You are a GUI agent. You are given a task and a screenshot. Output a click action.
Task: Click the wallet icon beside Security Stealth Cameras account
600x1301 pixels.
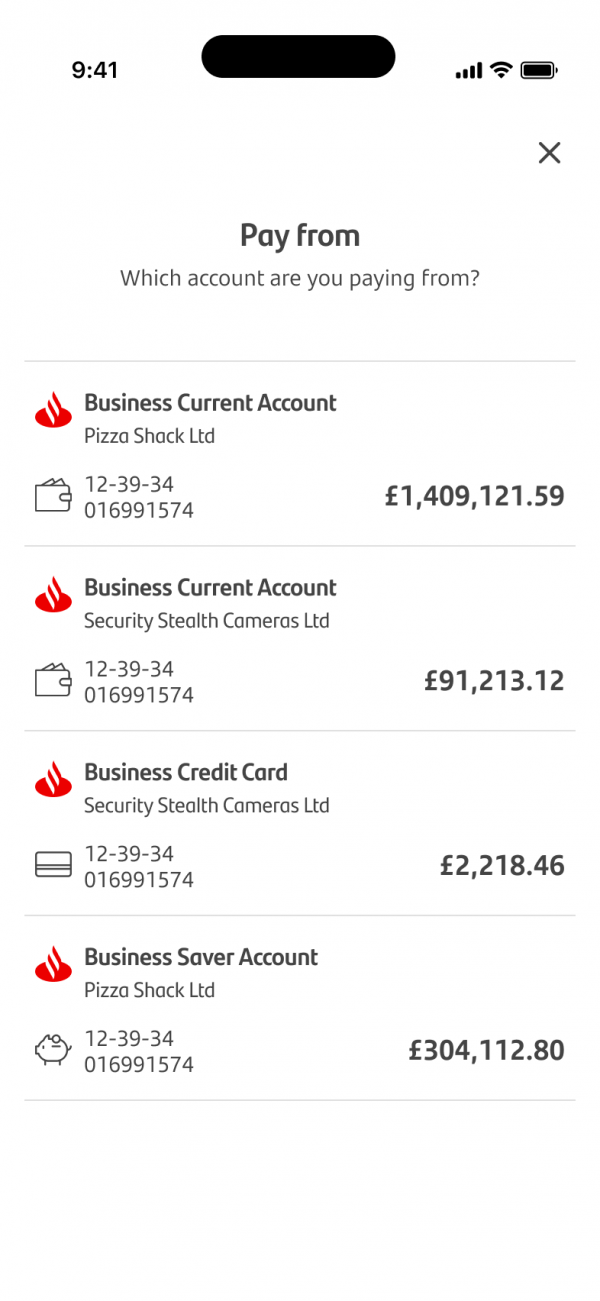tap(52, 680)
